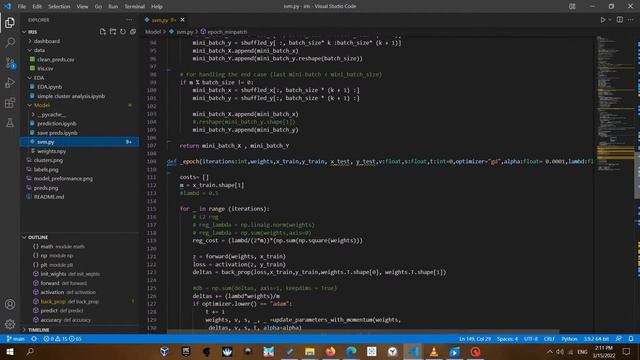Customize layout icon in title bar

click(x=572, y=6)
